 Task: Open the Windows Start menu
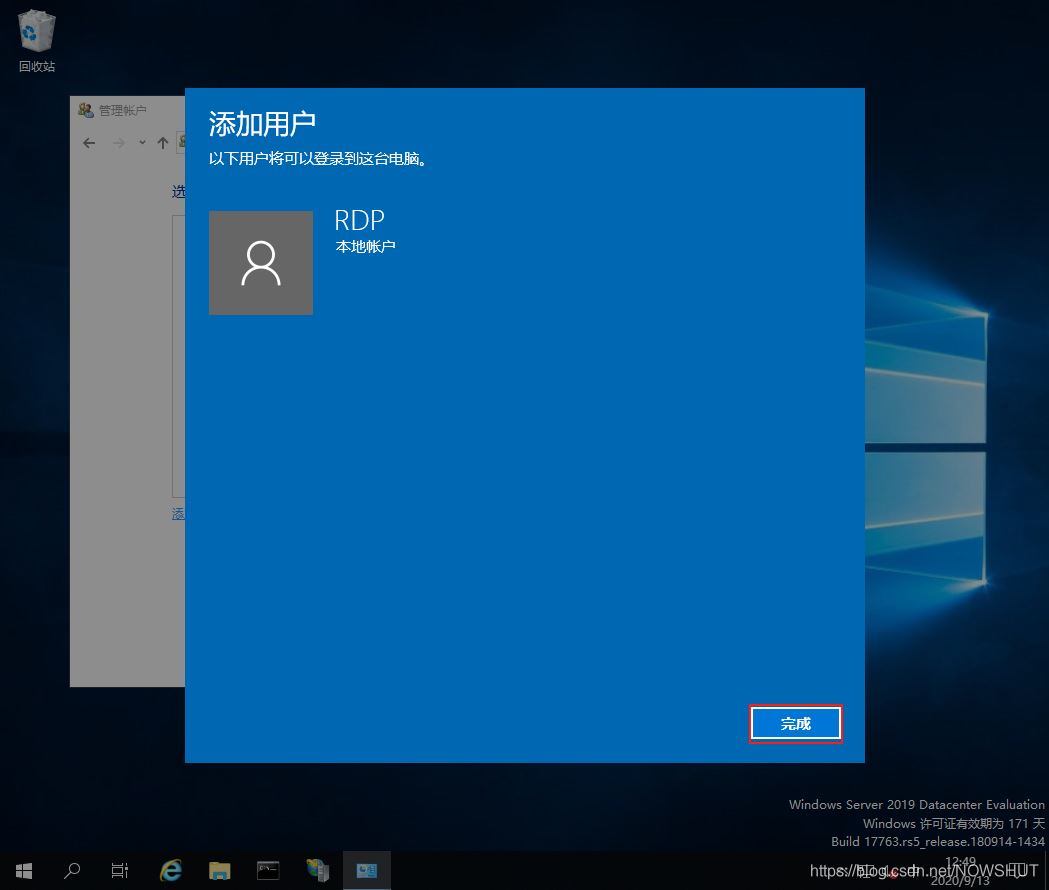click(24, 870)
